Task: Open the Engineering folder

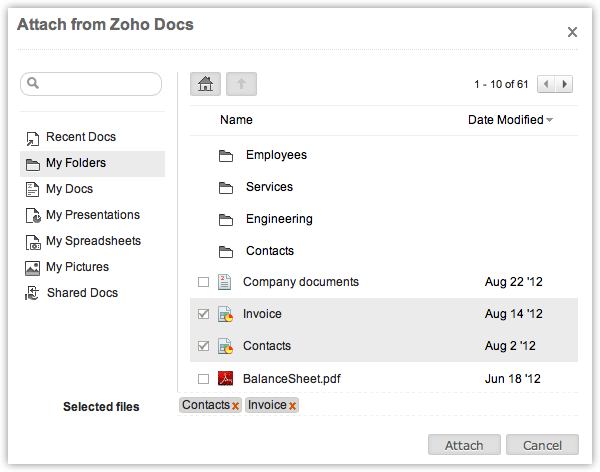Action: pos(279,219)
